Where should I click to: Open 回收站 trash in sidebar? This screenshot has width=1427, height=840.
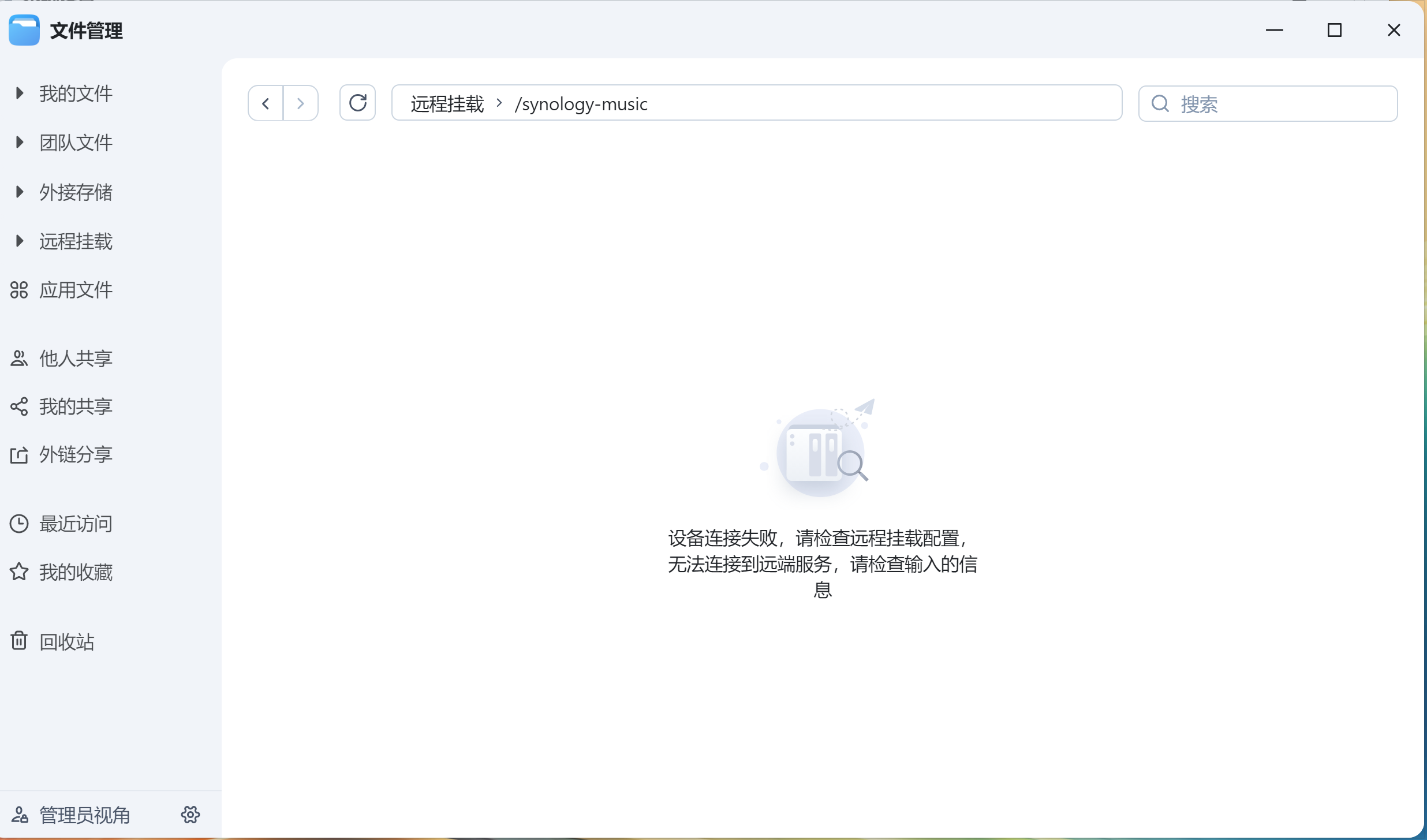66,641
